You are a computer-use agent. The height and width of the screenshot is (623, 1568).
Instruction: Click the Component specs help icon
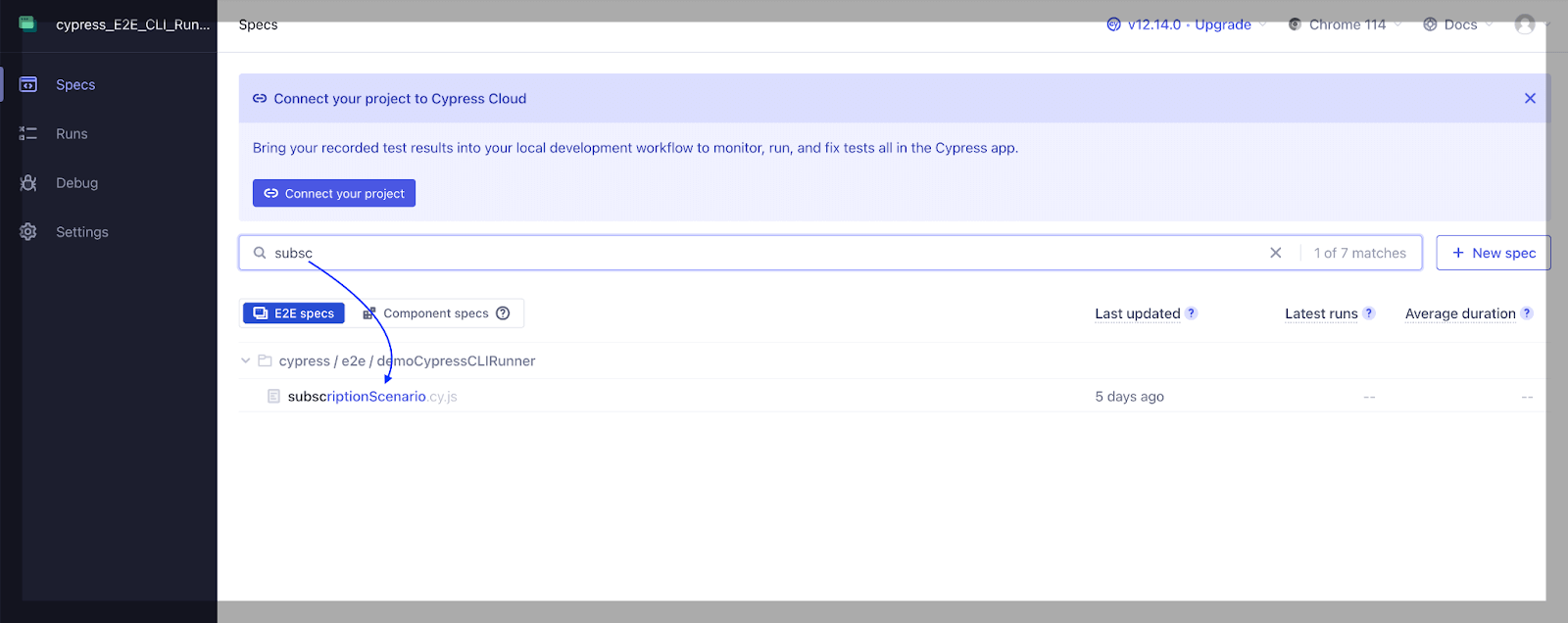pyautogui.click(x=503, y=313)
